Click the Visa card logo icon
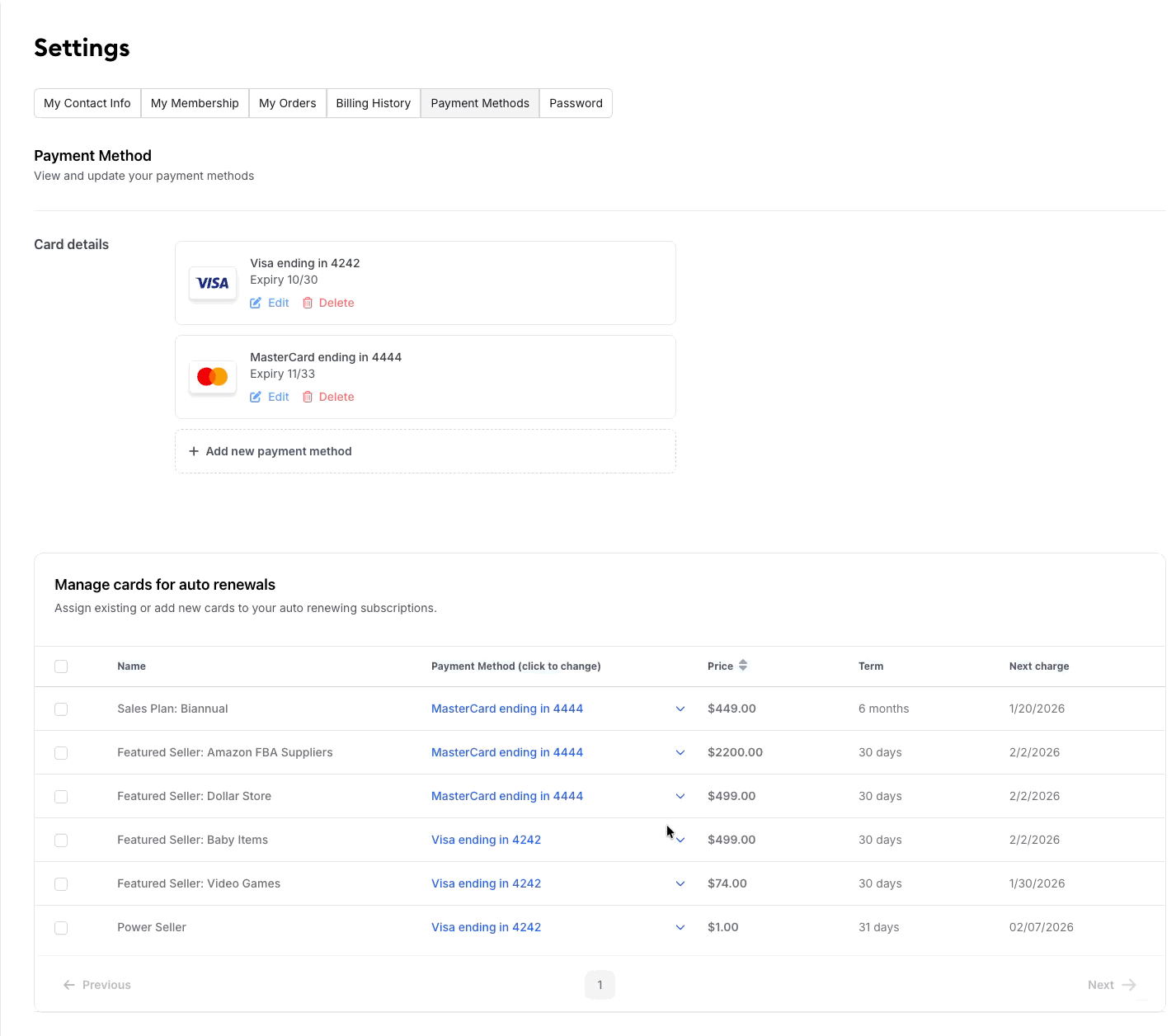 213,284
